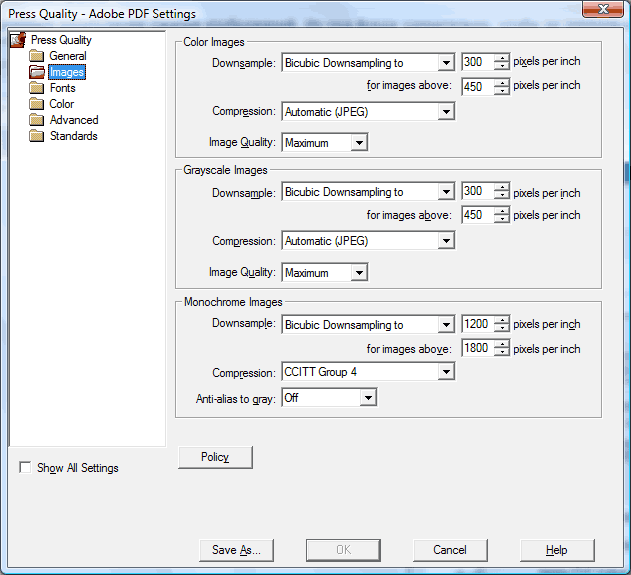Click Grayscale Images 300 ppi field
This screenshot has height=575, width=631.
pyautogui.click(x=478, y=191)
